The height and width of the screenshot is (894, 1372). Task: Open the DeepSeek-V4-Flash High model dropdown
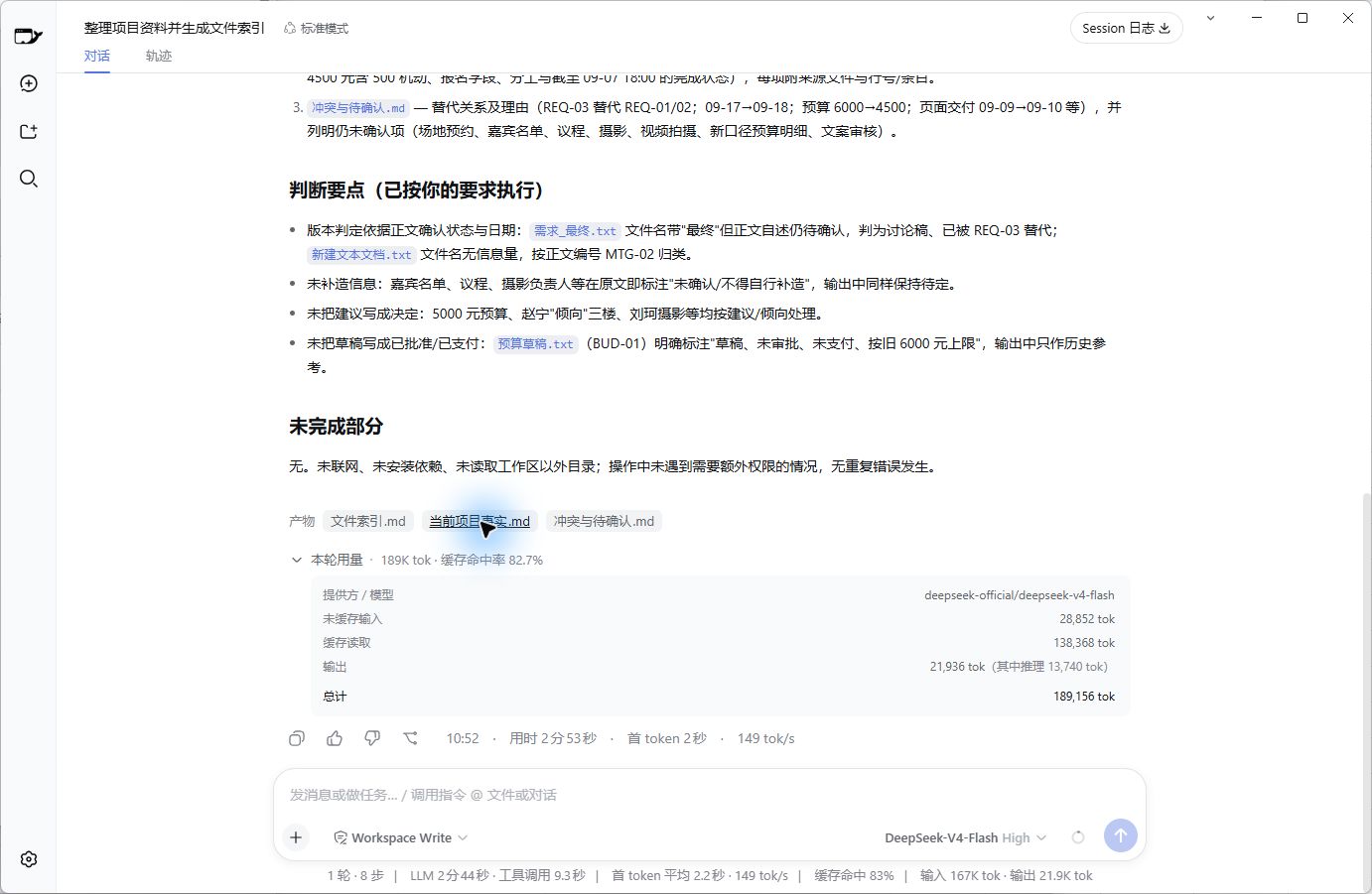click(965, 837)
